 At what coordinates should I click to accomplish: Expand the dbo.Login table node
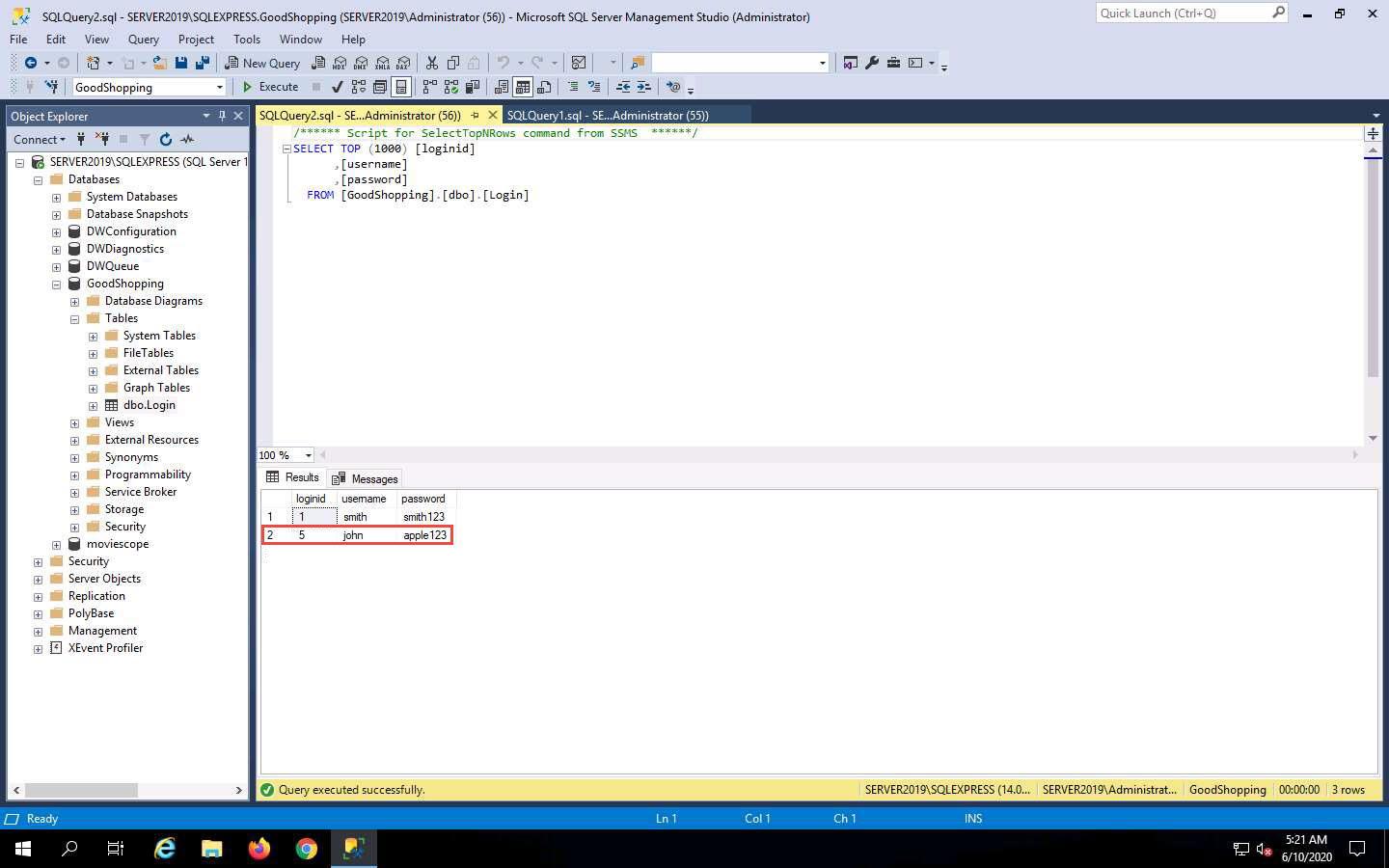pyautogui.click(x=93, y=406)
